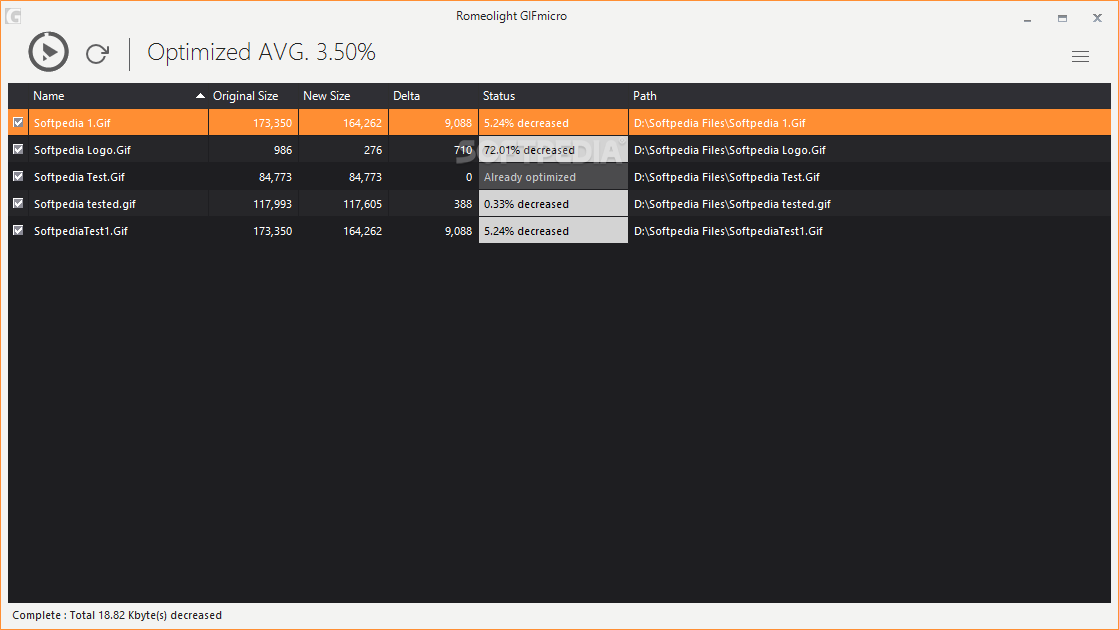Click the Already optimized status cell

coord(553,177)
